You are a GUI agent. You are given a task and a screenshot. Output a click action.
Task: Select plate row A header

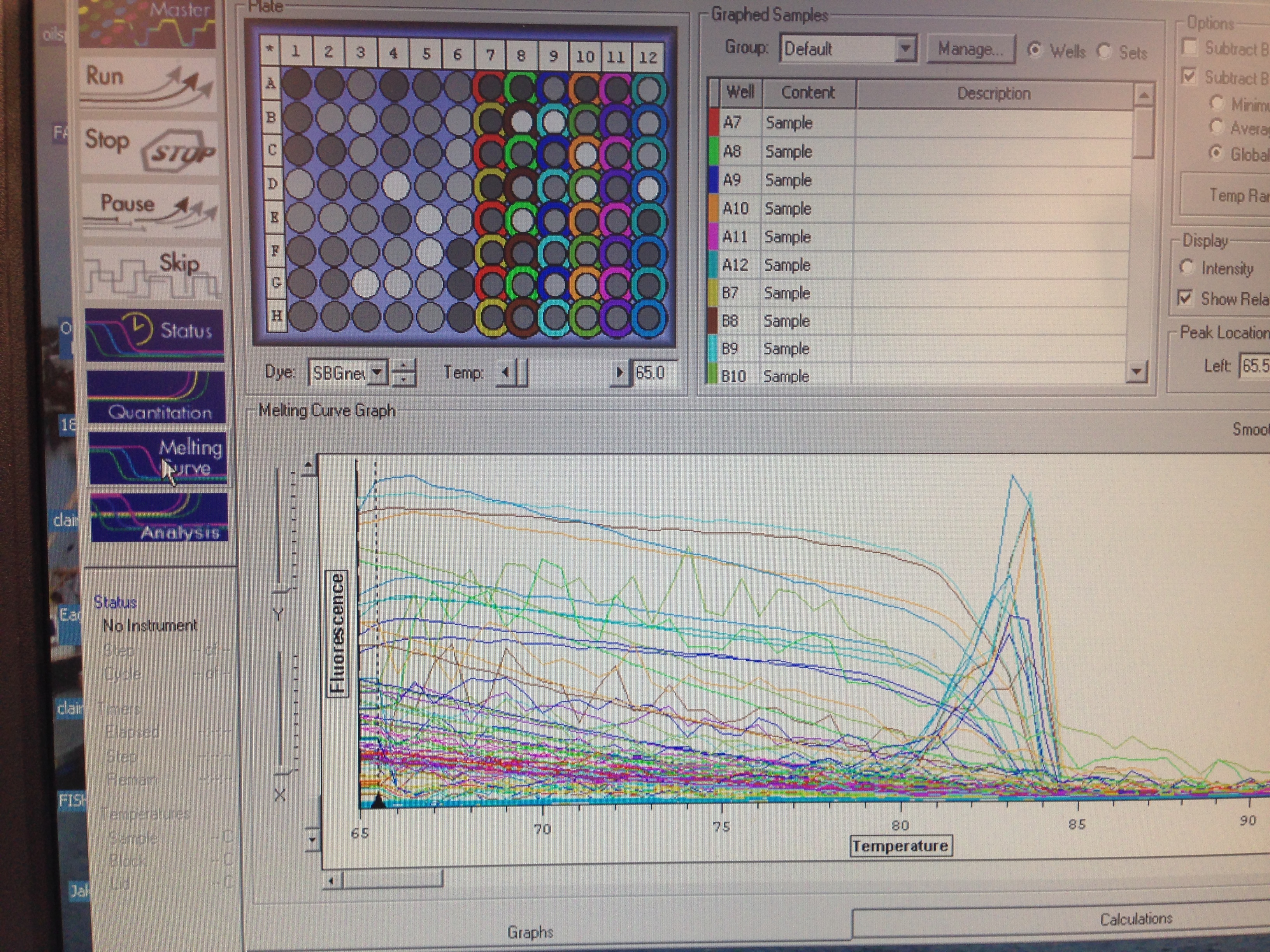(270, 84)
